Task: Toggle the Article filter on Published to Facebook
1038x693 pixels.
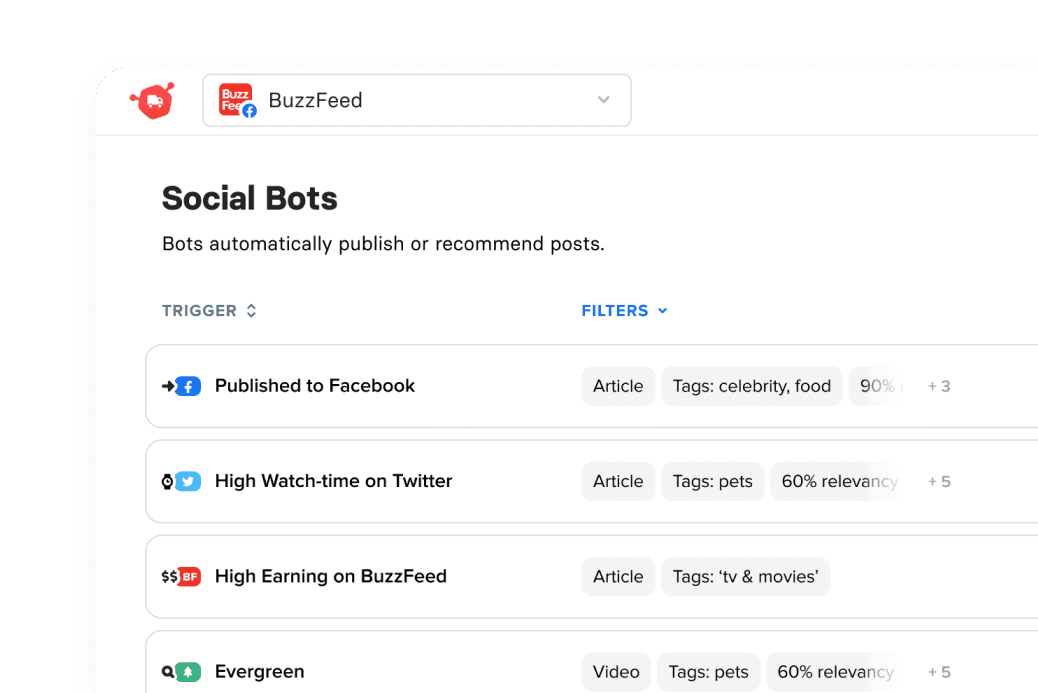Action: click(x=617, y=385)
